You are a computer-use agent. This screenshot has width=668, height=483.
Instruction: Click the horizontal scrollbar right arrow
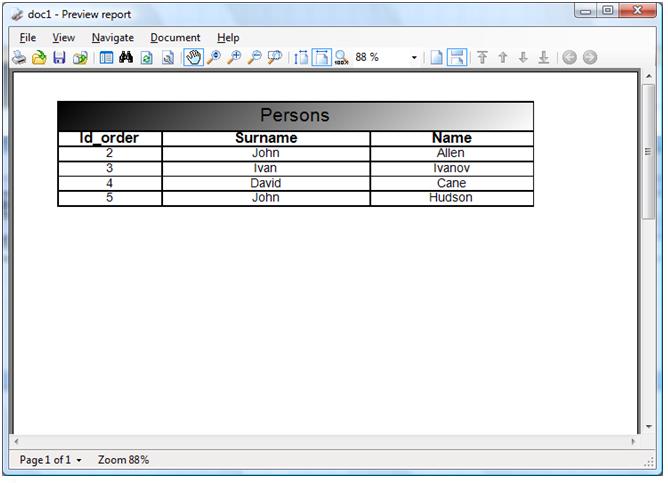click(x=633, y=442)
